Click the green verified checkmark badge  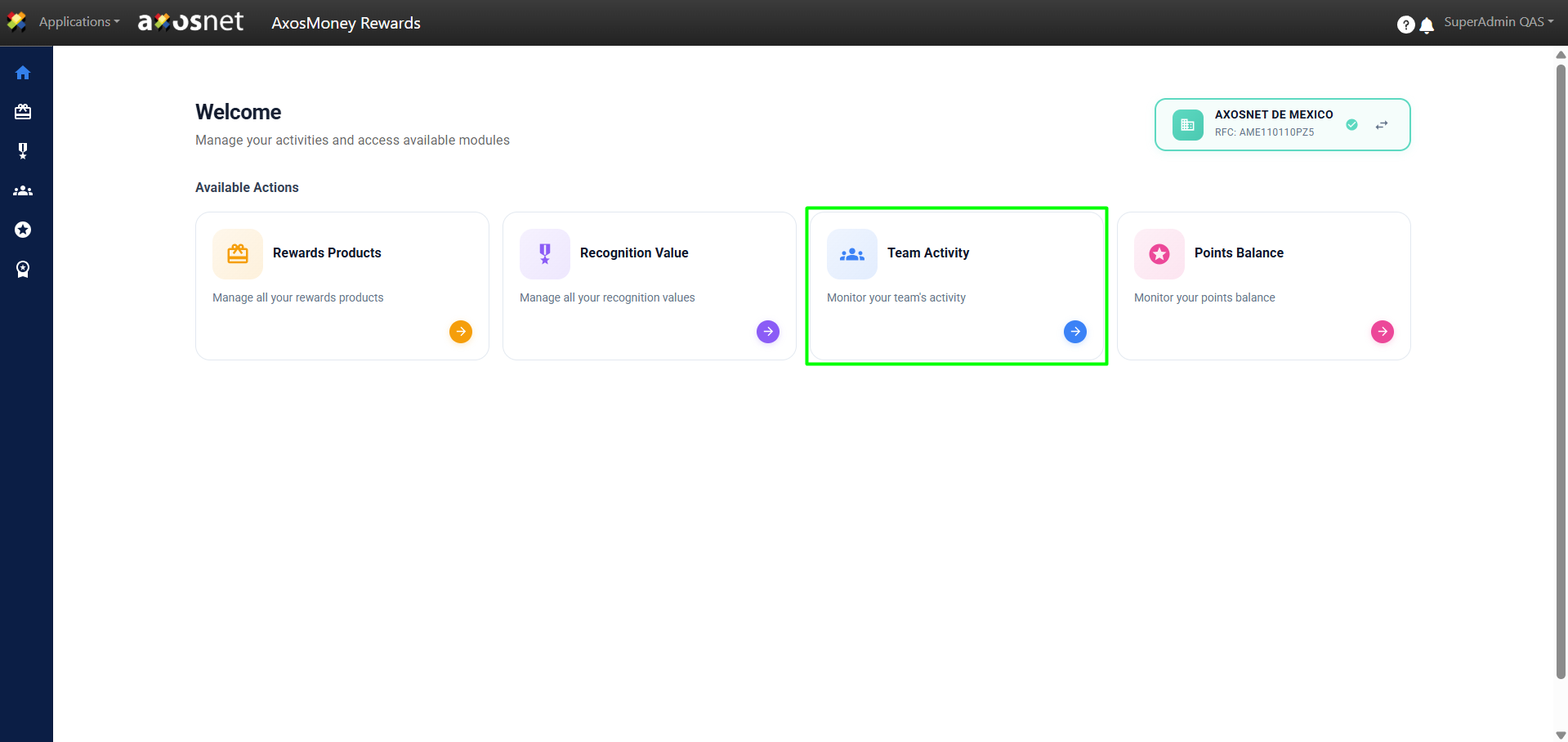click(x=1351, y=125)
